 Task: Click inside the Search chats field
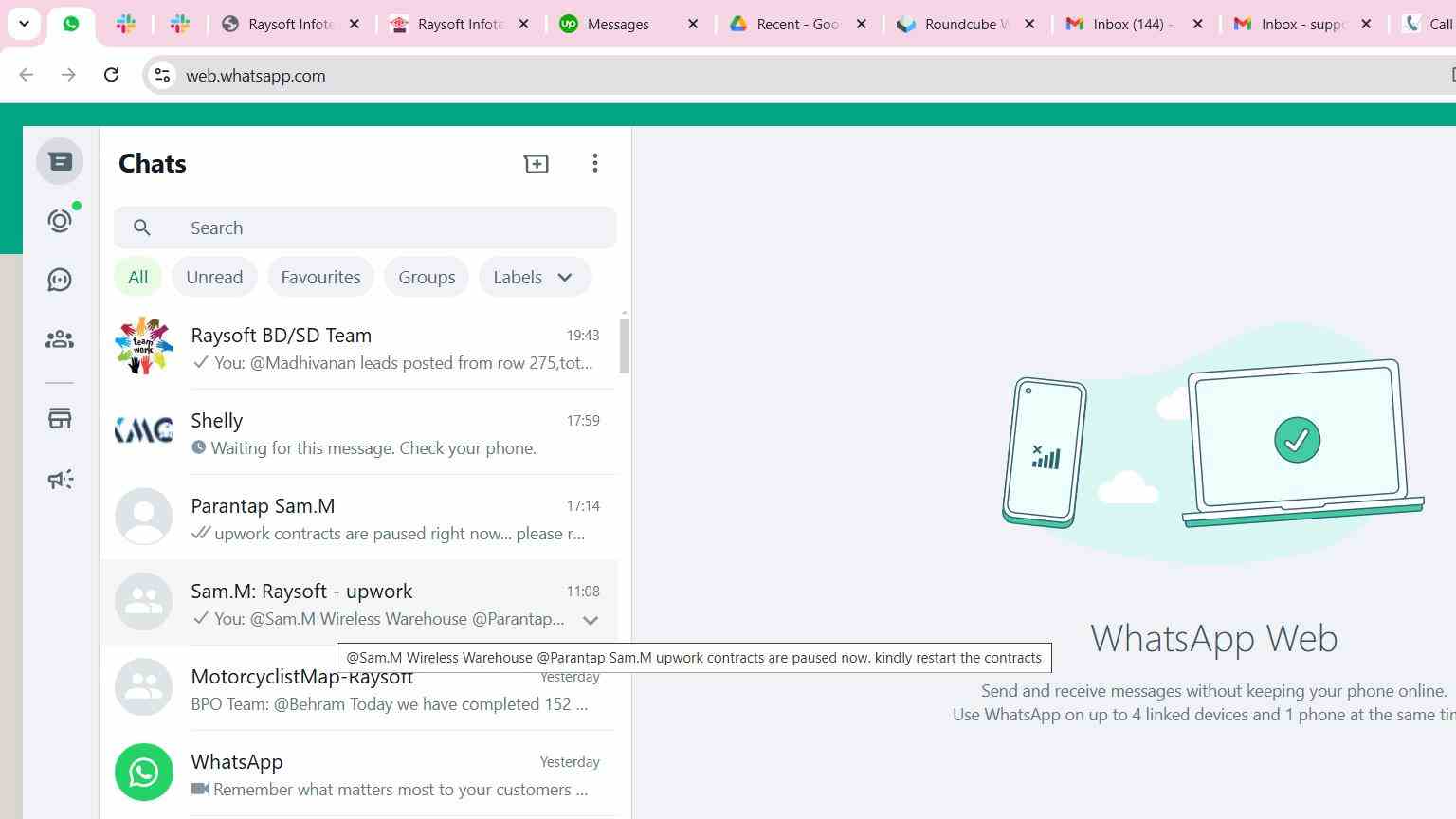365,227
